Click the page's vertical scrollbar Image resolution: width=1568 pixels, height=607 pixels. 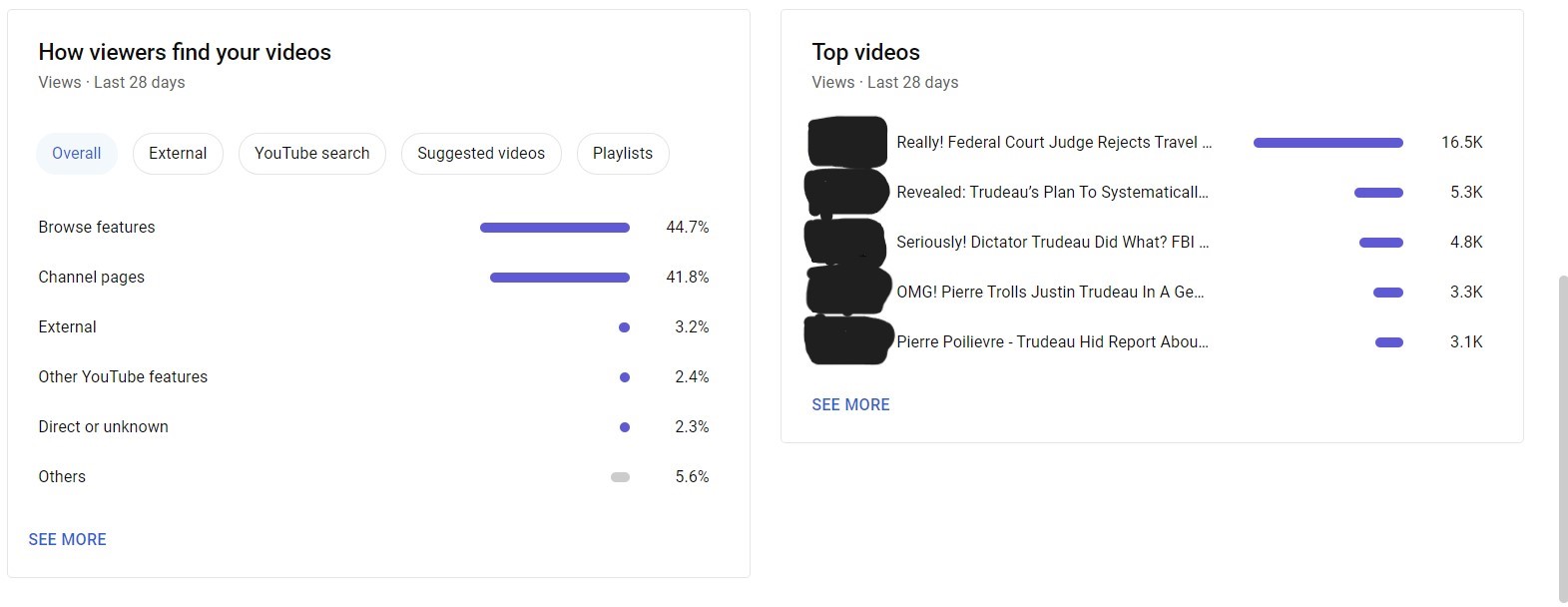pos(1562,439)
